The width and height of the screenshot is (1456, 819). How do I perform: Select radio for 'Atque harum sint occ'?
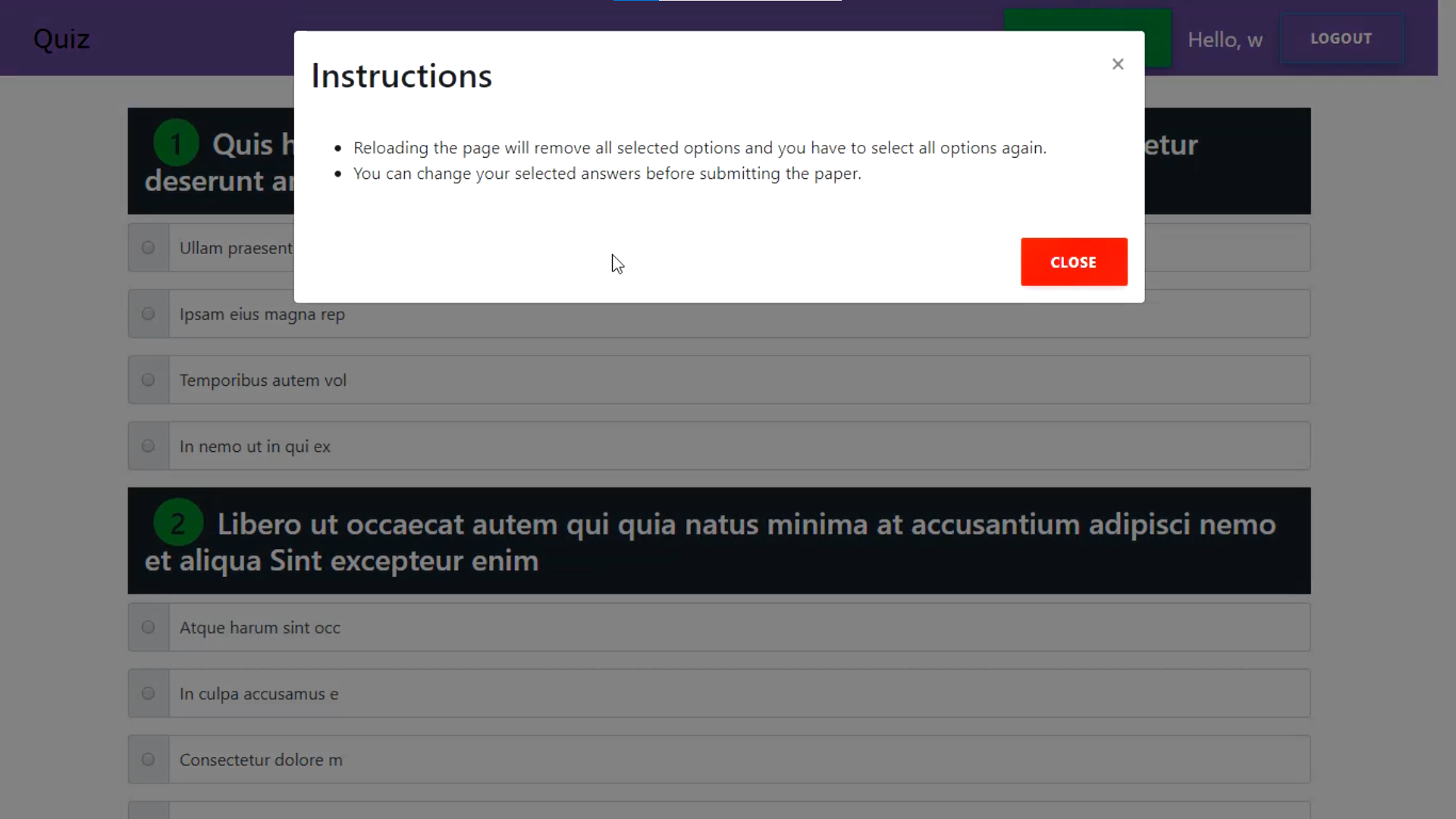coord(149,627)
